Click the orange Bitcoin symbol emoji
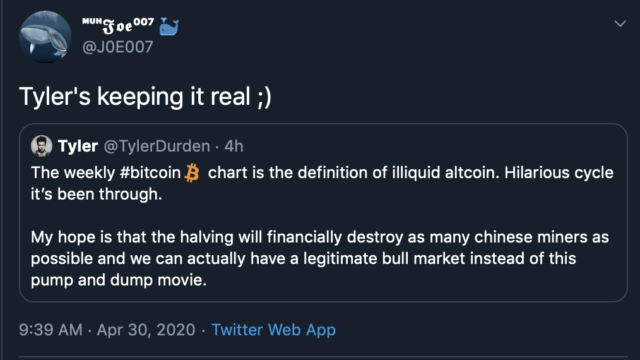The image size is (640, 360). point(192,173)
